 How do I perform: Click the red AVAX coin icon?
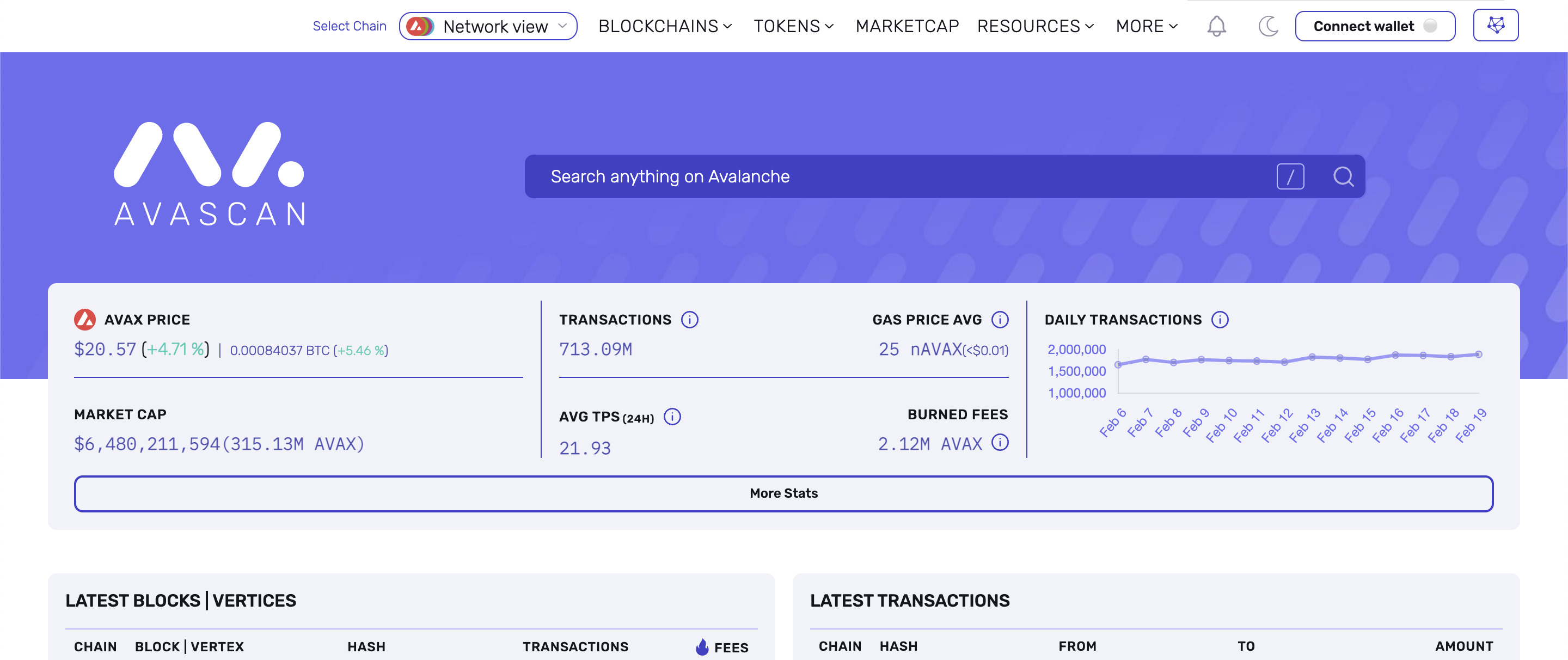click(84, 320)
